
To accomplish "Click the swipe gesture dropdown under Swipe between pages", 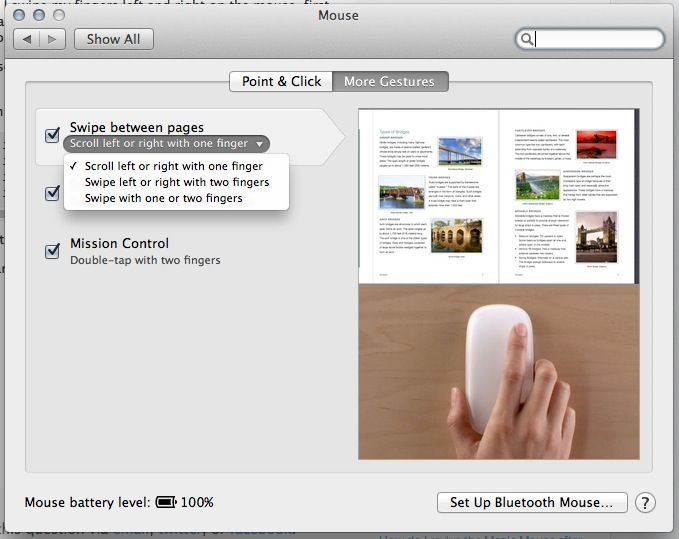I will tap(166, 144).
